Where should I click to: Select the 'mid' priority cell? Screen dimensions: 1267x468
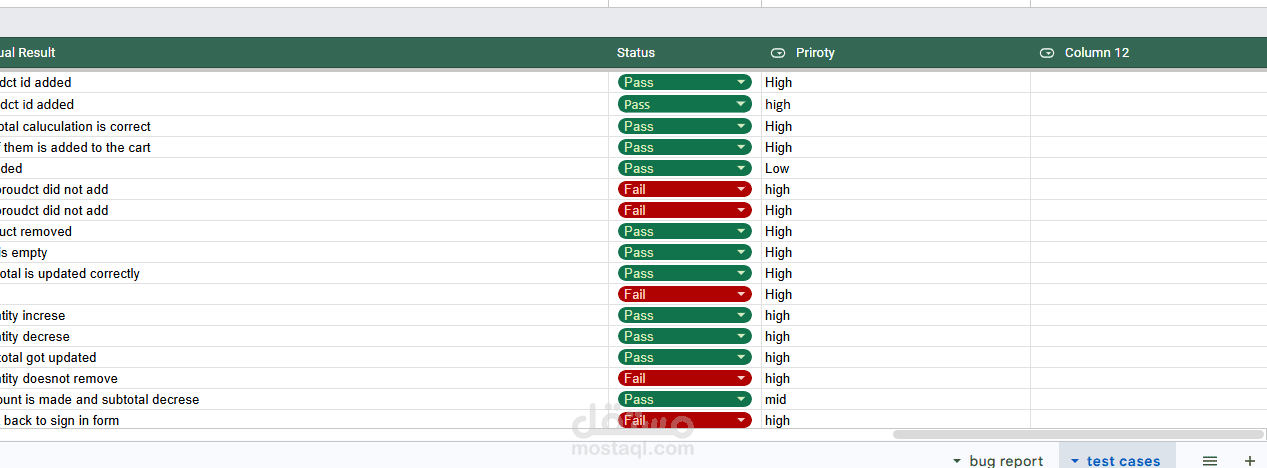(776, 399)
